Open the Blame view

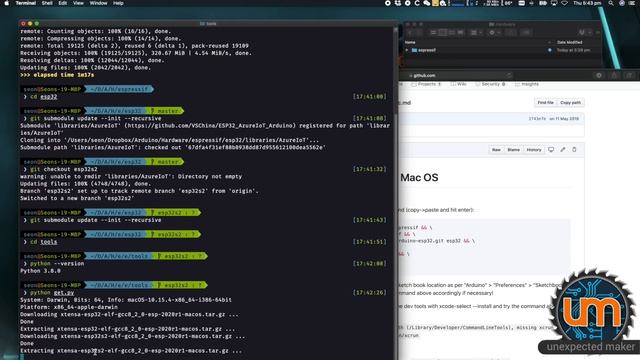click(513, 150)
